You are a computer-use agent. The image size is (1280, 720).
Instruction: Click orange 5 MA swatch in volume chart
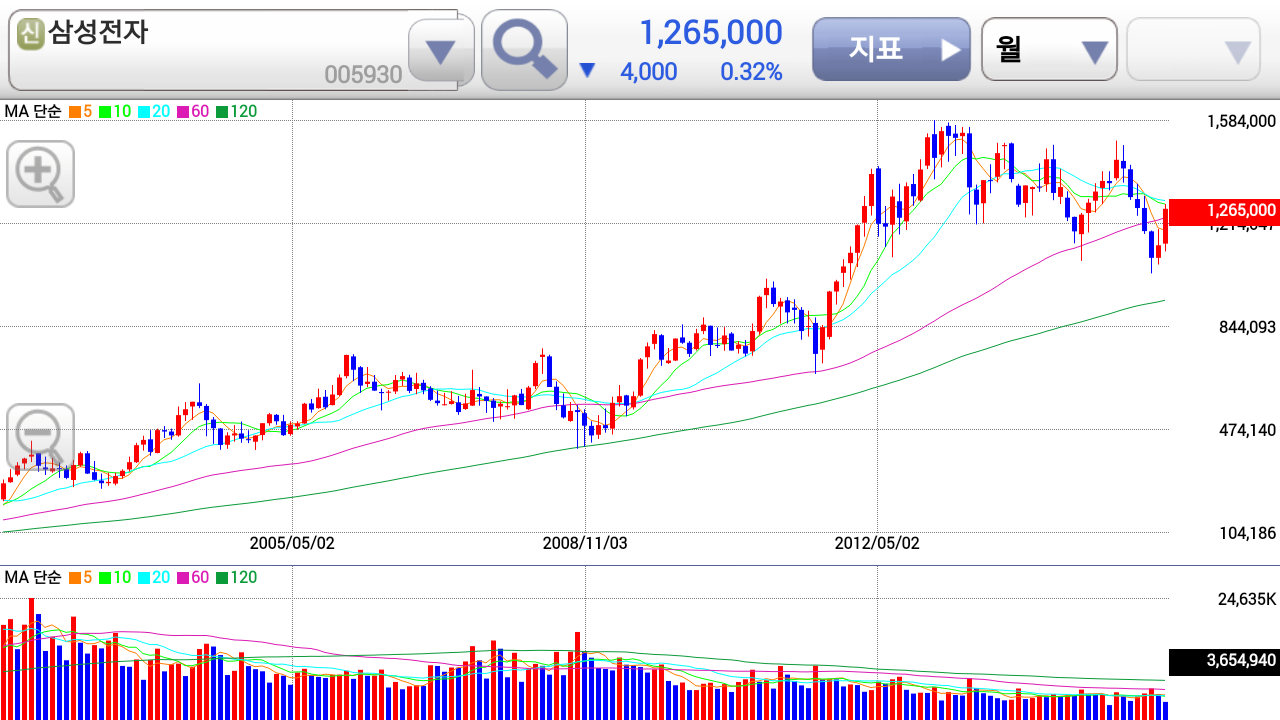tap(74, 578)
